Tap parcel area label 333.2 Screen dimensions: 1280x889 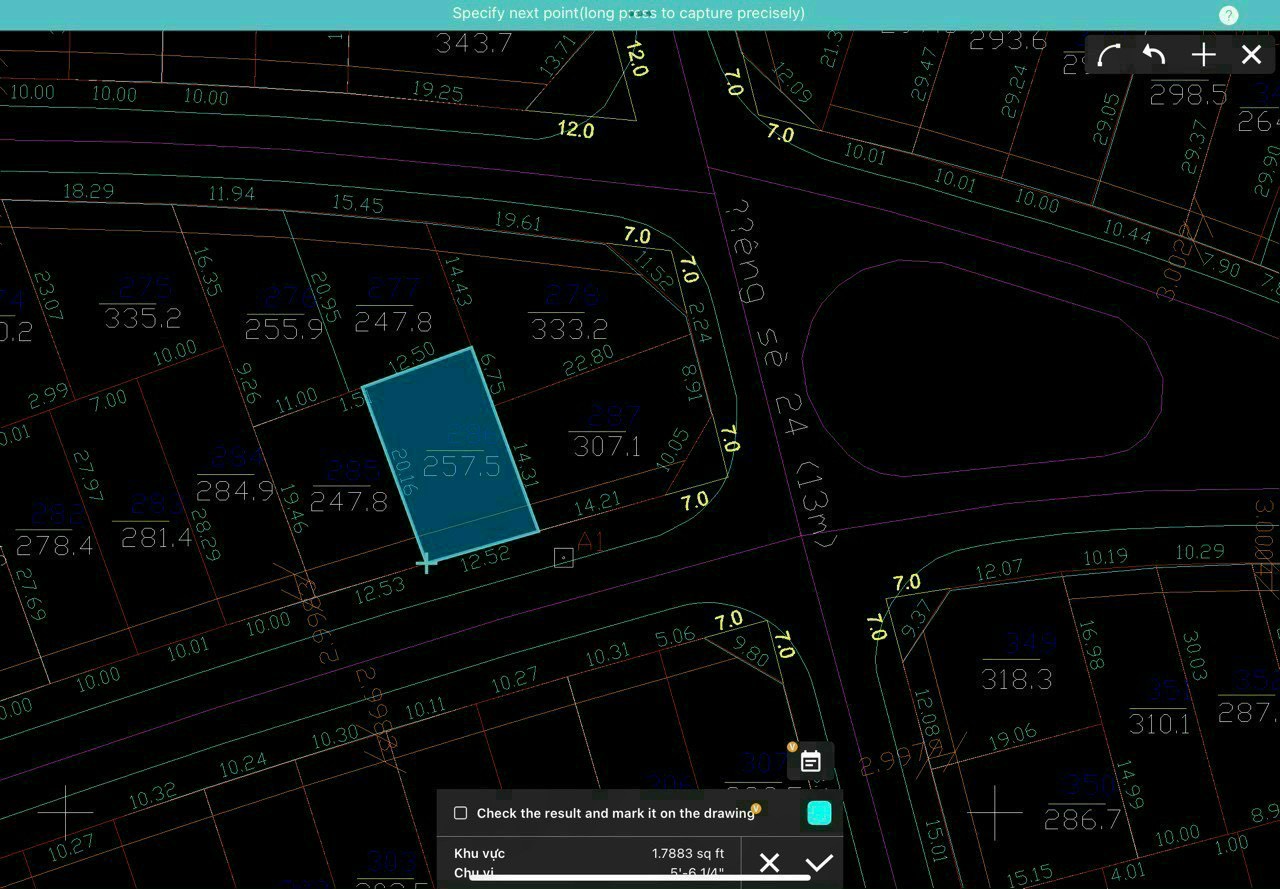[x=569, y=328]
